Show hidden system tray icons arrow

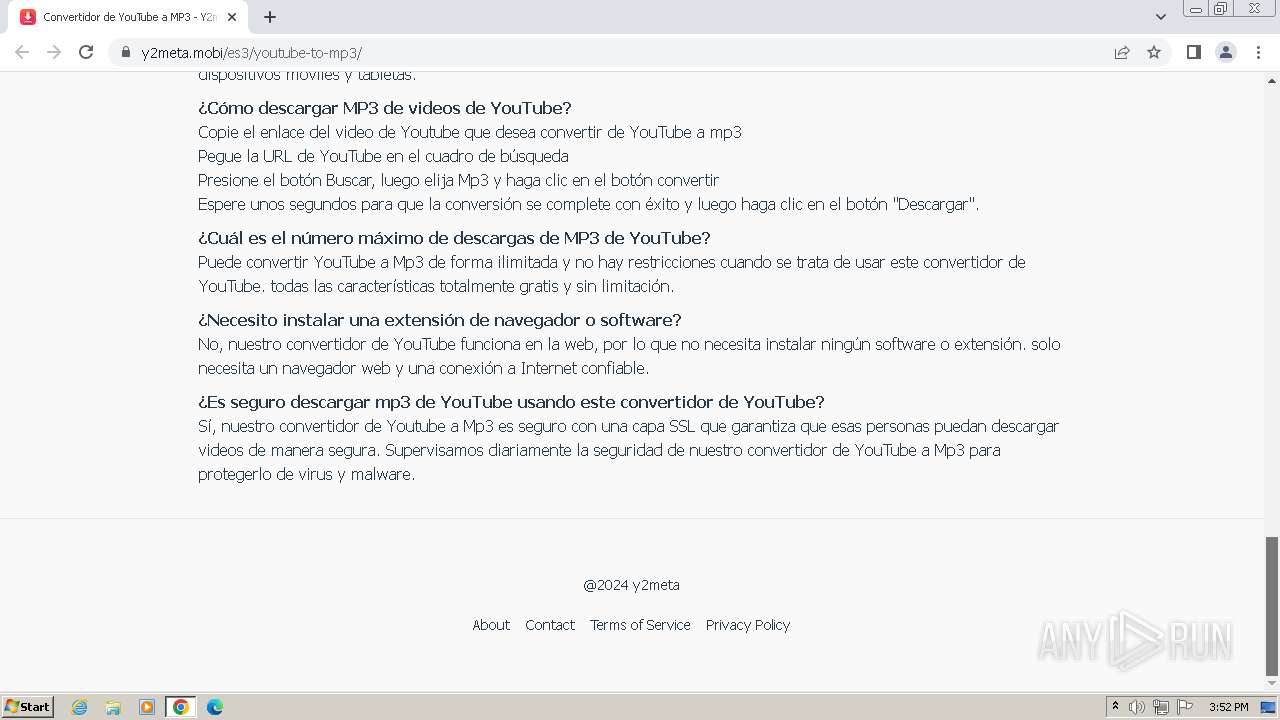coord(1115,707)
